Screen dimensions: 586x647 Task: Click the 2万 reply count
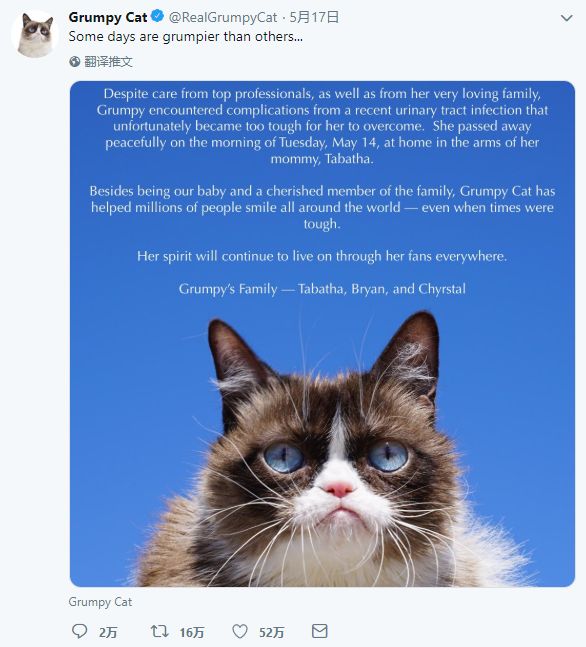click(108, 632)
